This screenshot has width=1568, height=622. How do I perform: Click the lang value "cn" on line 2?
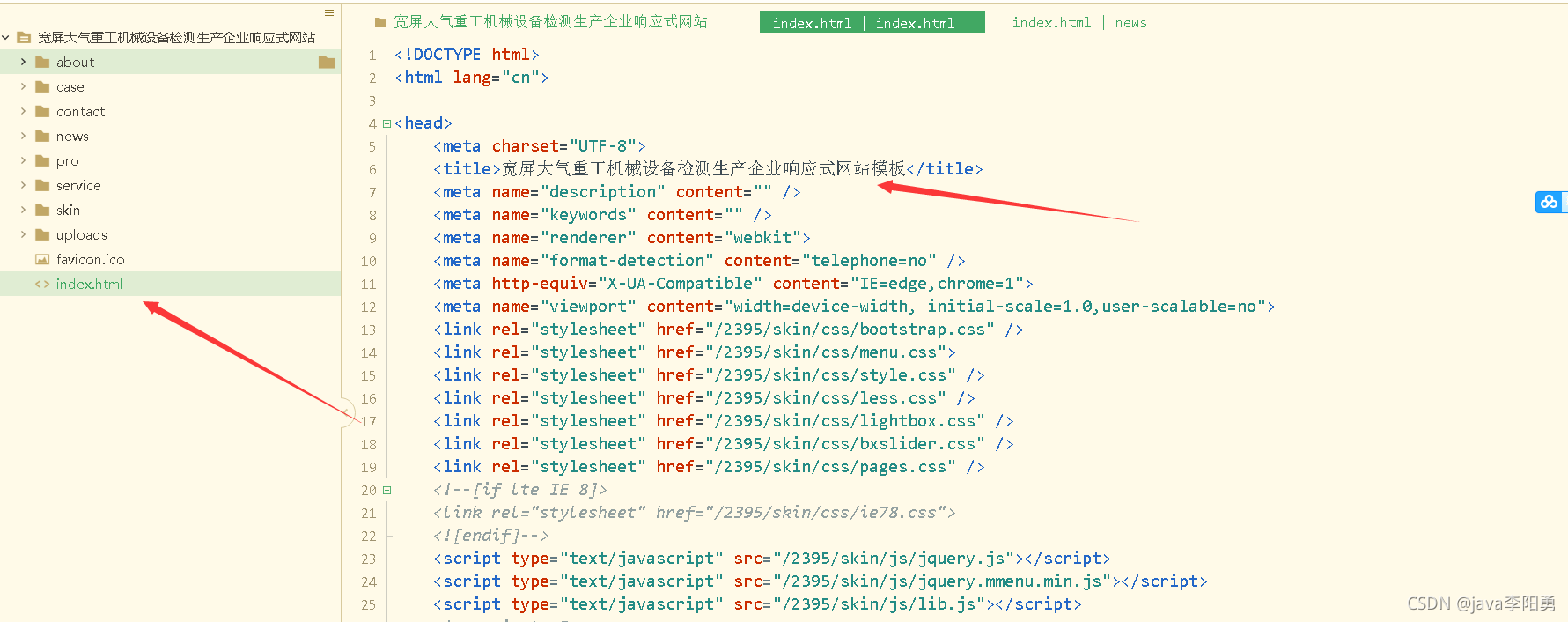tap(520, 78)
